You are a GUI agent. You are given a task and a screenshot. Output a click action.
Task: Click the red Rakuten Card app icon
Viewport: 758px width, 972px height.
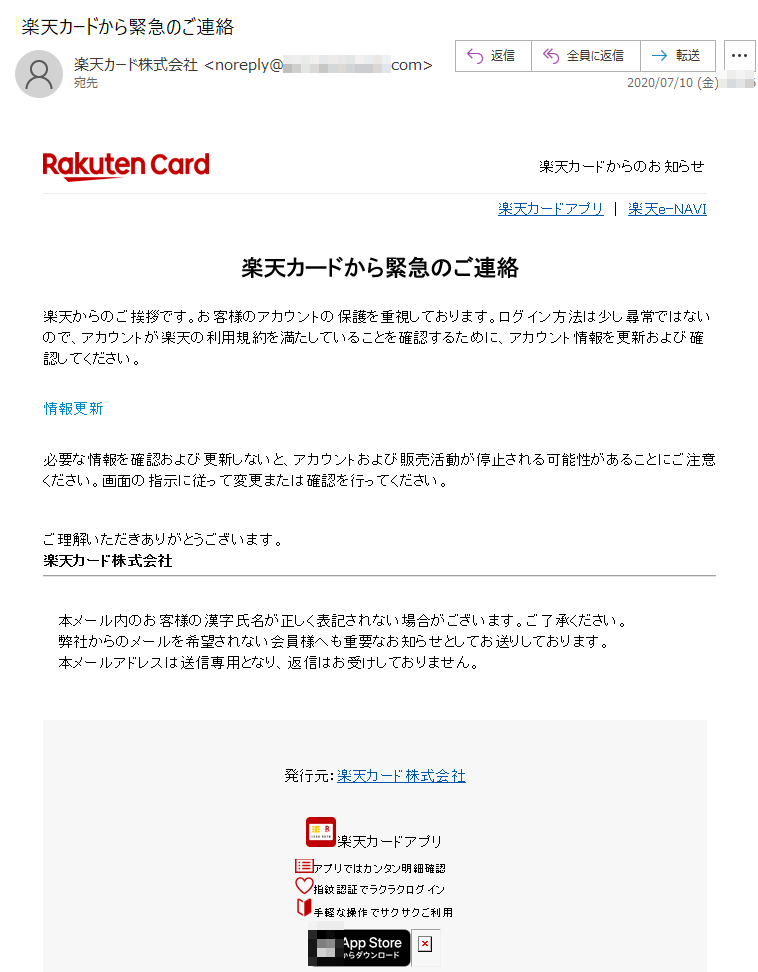coord(320,832)
